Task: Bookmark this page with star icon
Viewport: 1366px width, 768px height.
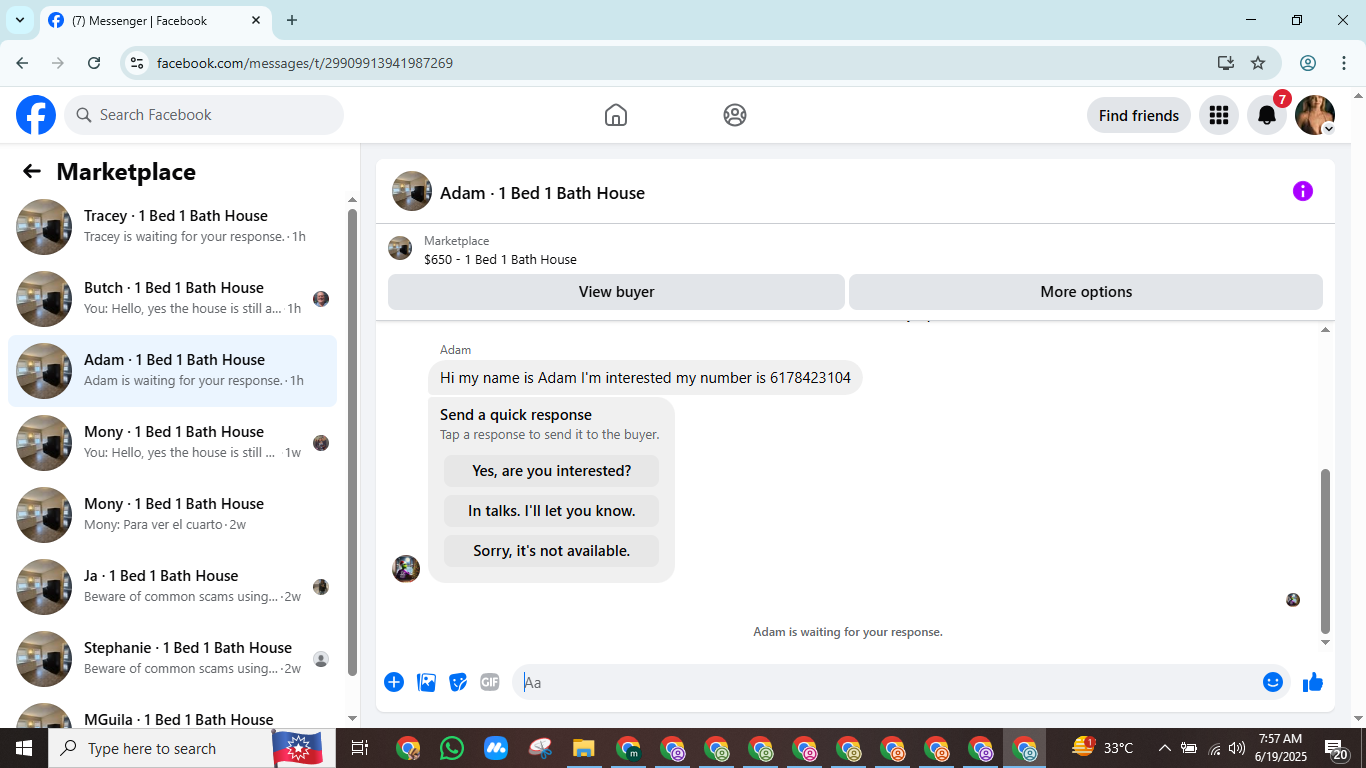Action: tap(1258, 63)
